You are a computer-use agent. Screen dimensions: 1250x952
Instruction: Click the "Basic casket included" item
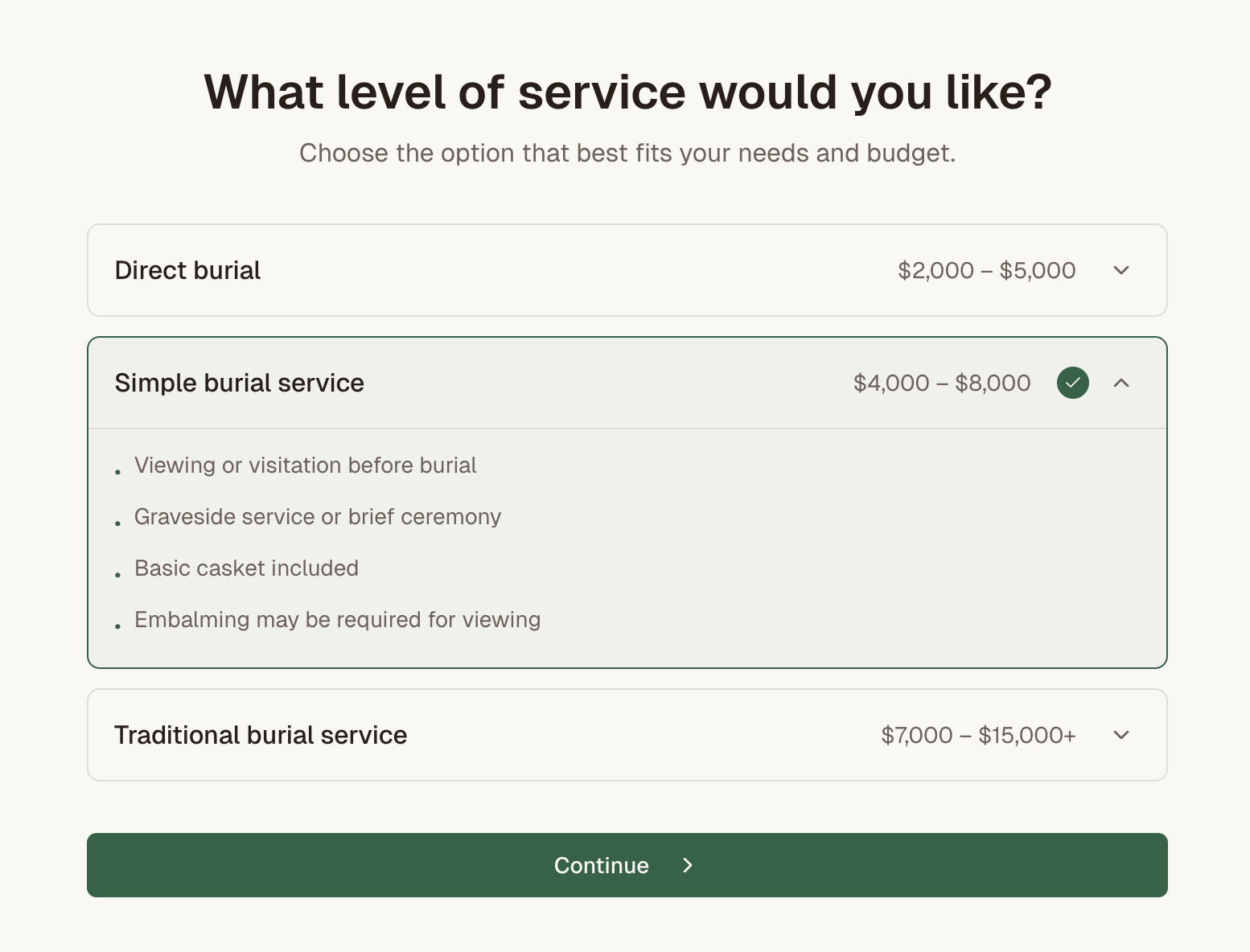[246, 568]
